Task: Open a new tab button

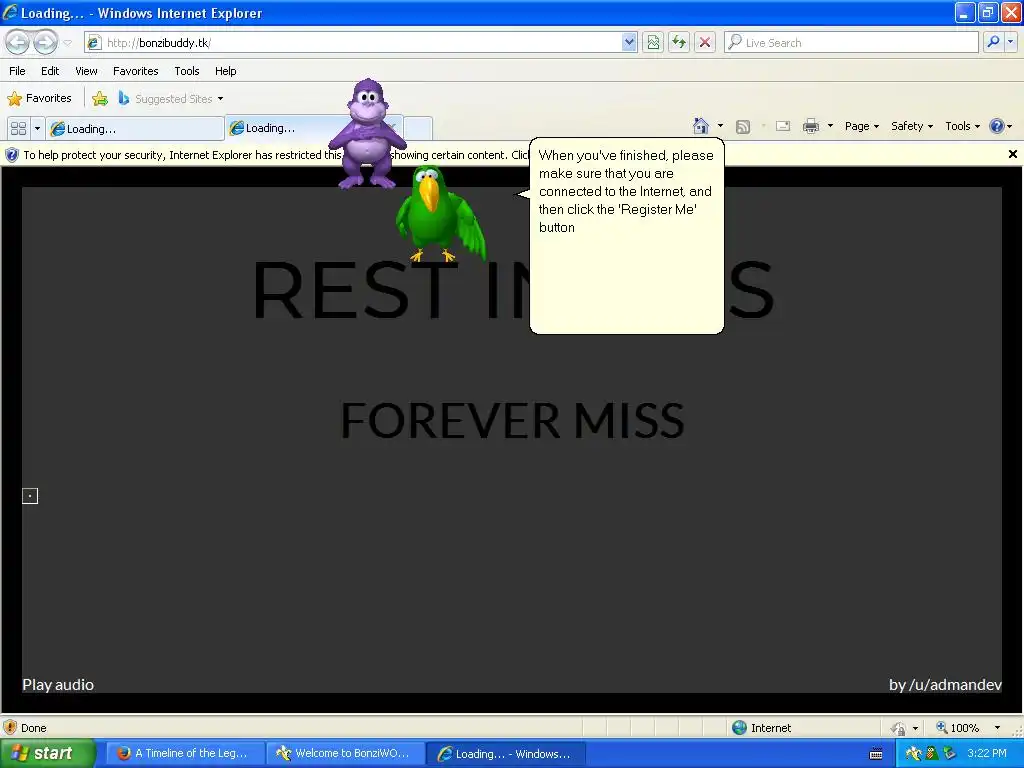Action: coord(418,128)
